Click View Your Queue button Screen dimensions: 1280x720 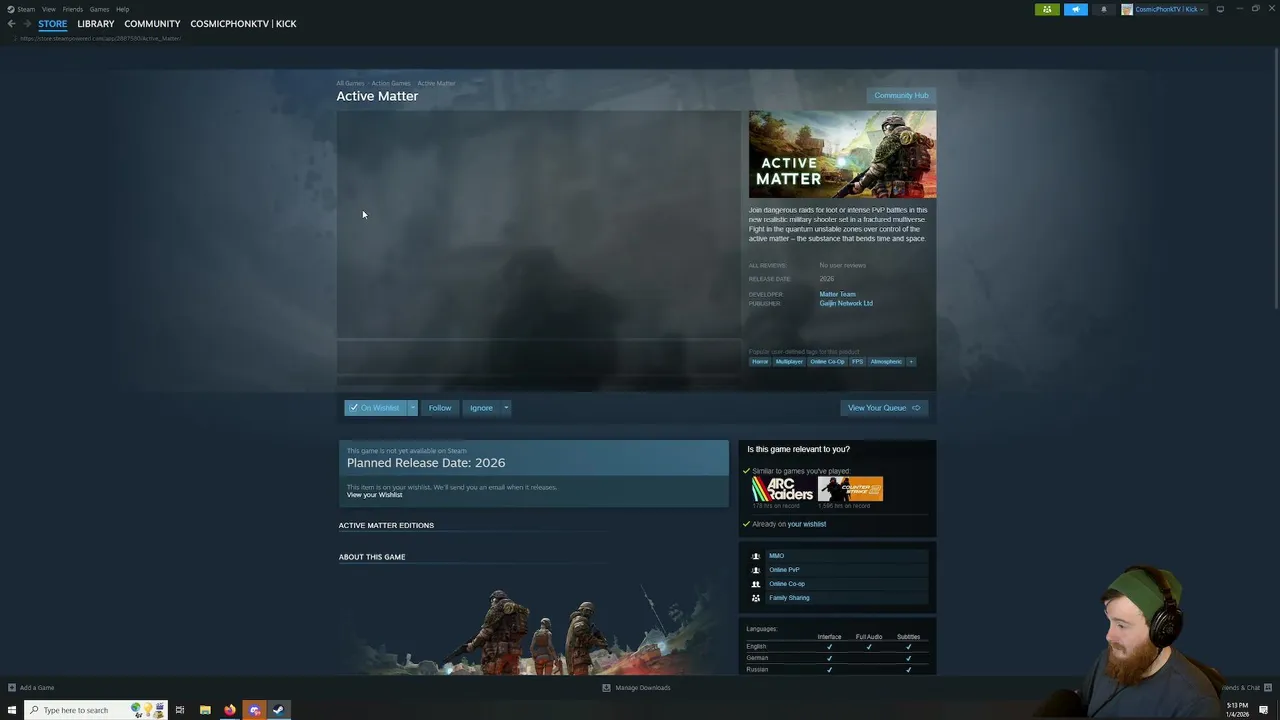coord(884,408)
